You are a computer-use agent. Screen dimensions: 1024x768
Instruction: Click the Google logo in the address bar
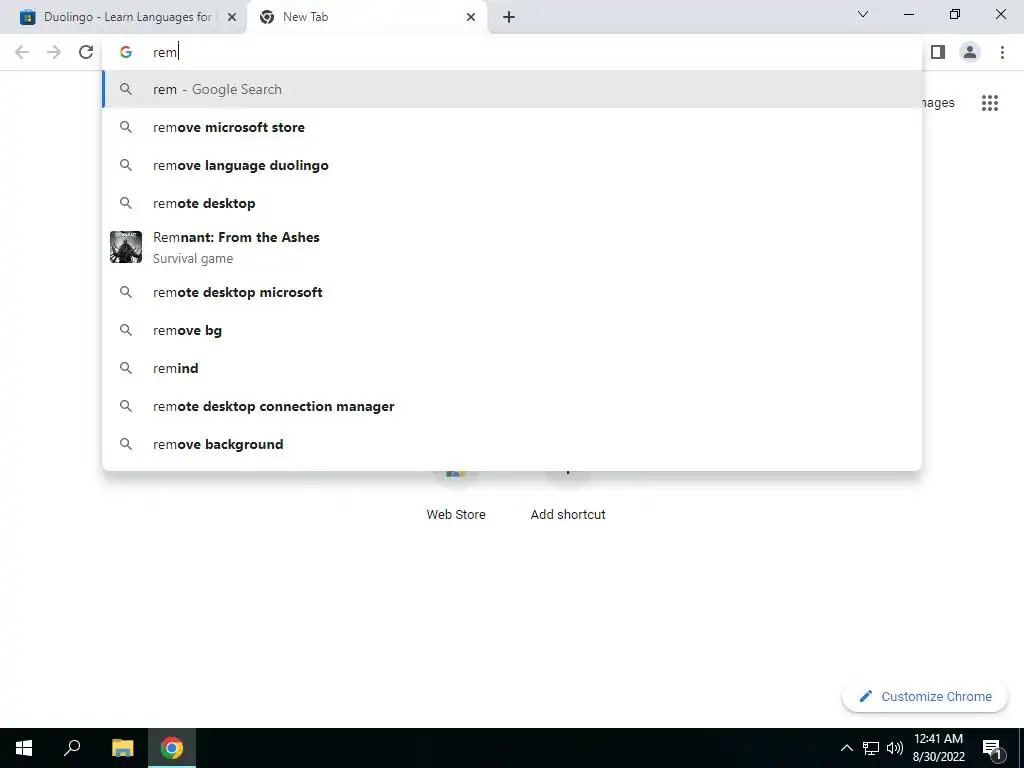coord(126,52)
